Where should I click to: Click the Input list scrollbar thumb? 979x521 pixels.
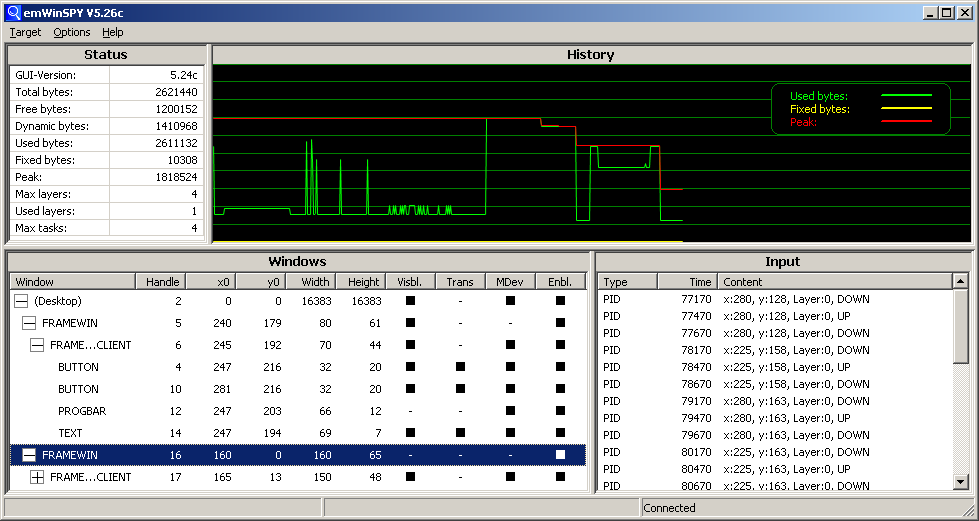pos(961,325)
